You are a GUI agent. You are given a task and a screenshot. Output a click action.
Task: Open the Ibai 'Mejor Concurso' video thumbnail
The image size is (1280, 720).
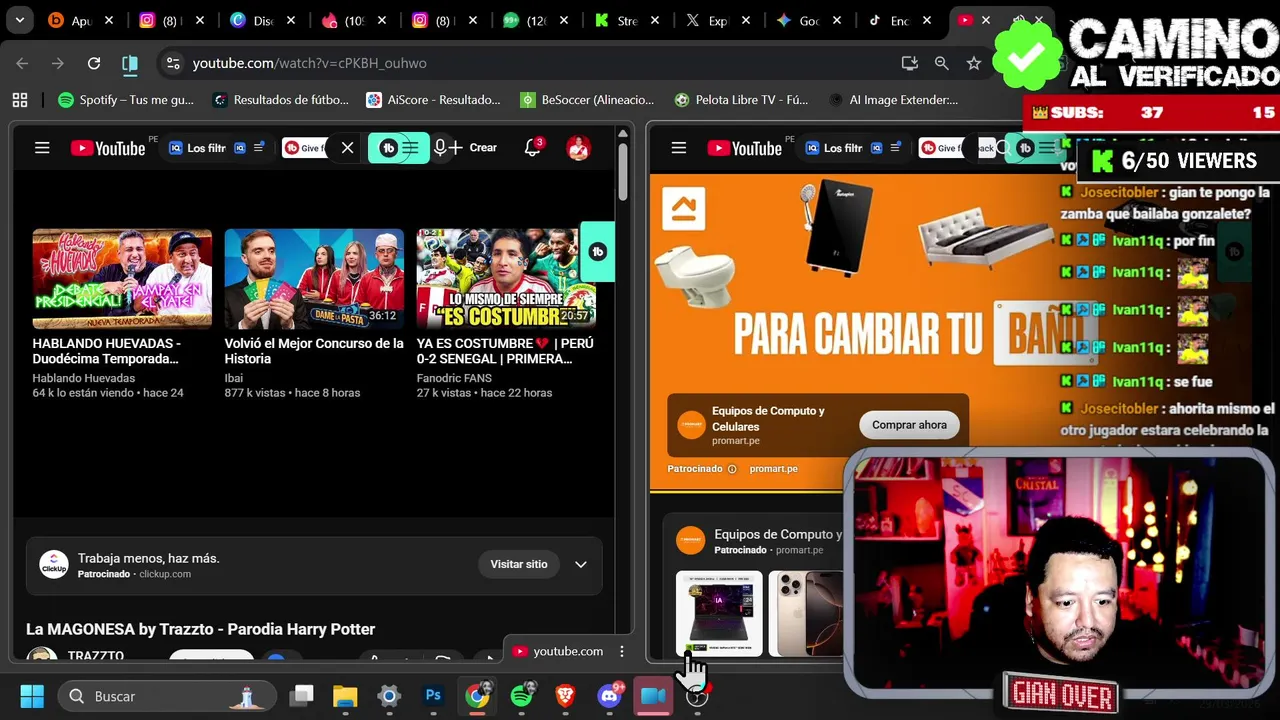point(314,279)
